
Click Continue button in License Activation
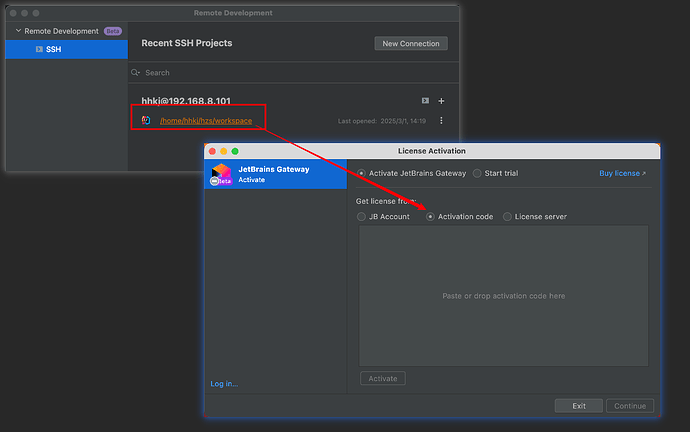630,406
